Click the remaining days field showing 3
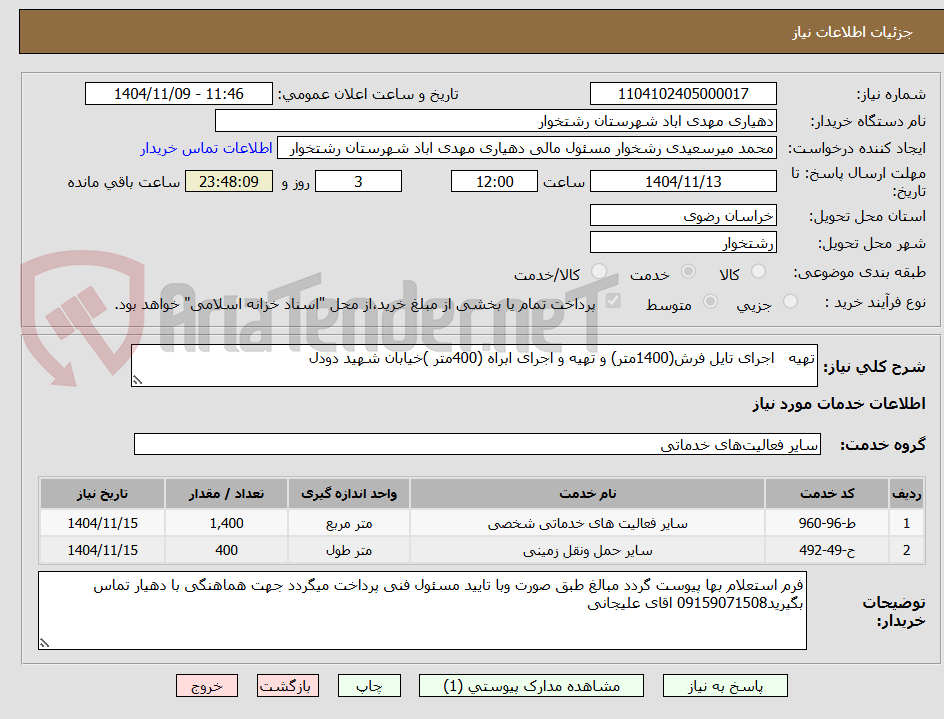This screenshot has height=719, width=944. (x=358, y=181)
